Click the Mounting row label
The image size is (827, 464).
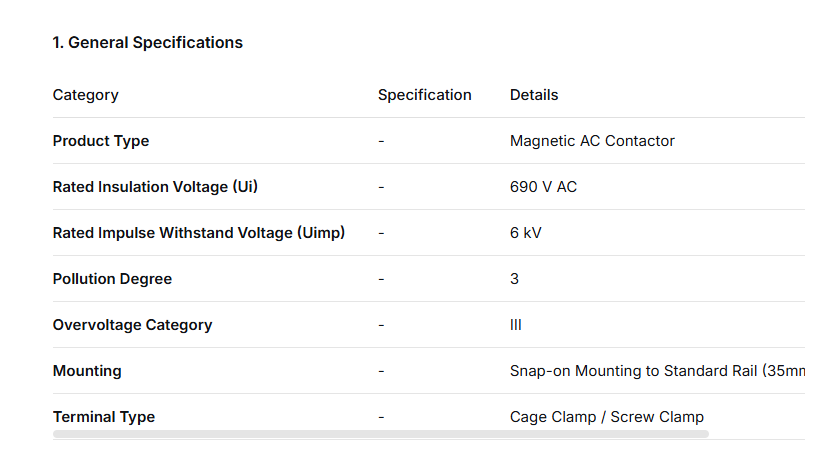(x=87, y=371)
